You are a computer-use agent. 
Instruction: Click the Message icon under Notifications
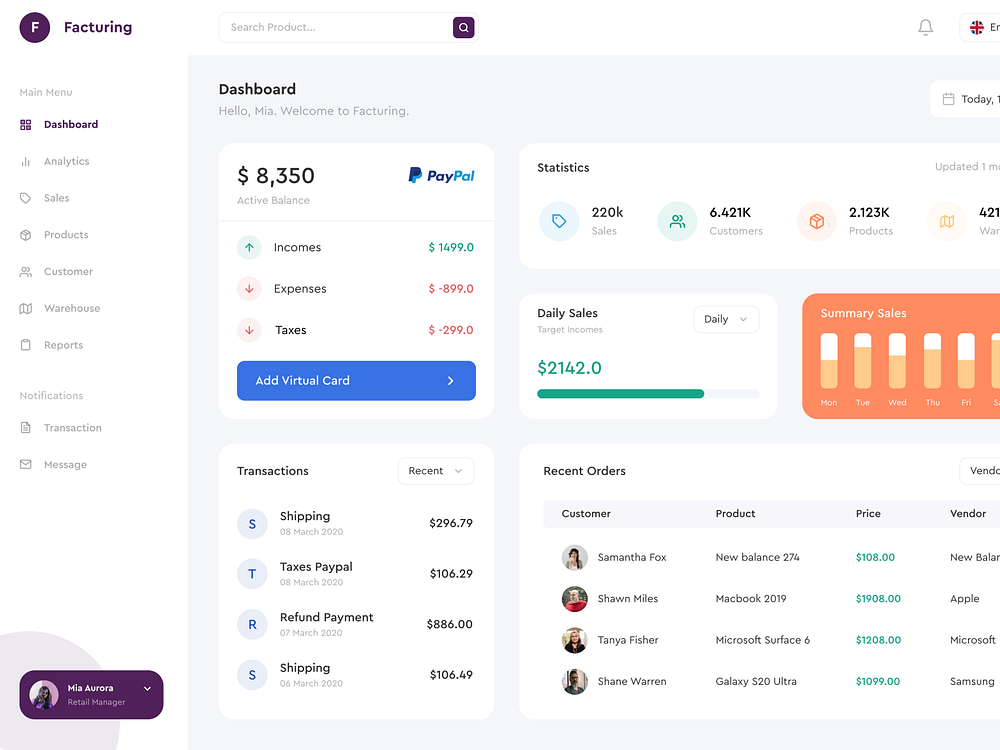coord(25,464)
